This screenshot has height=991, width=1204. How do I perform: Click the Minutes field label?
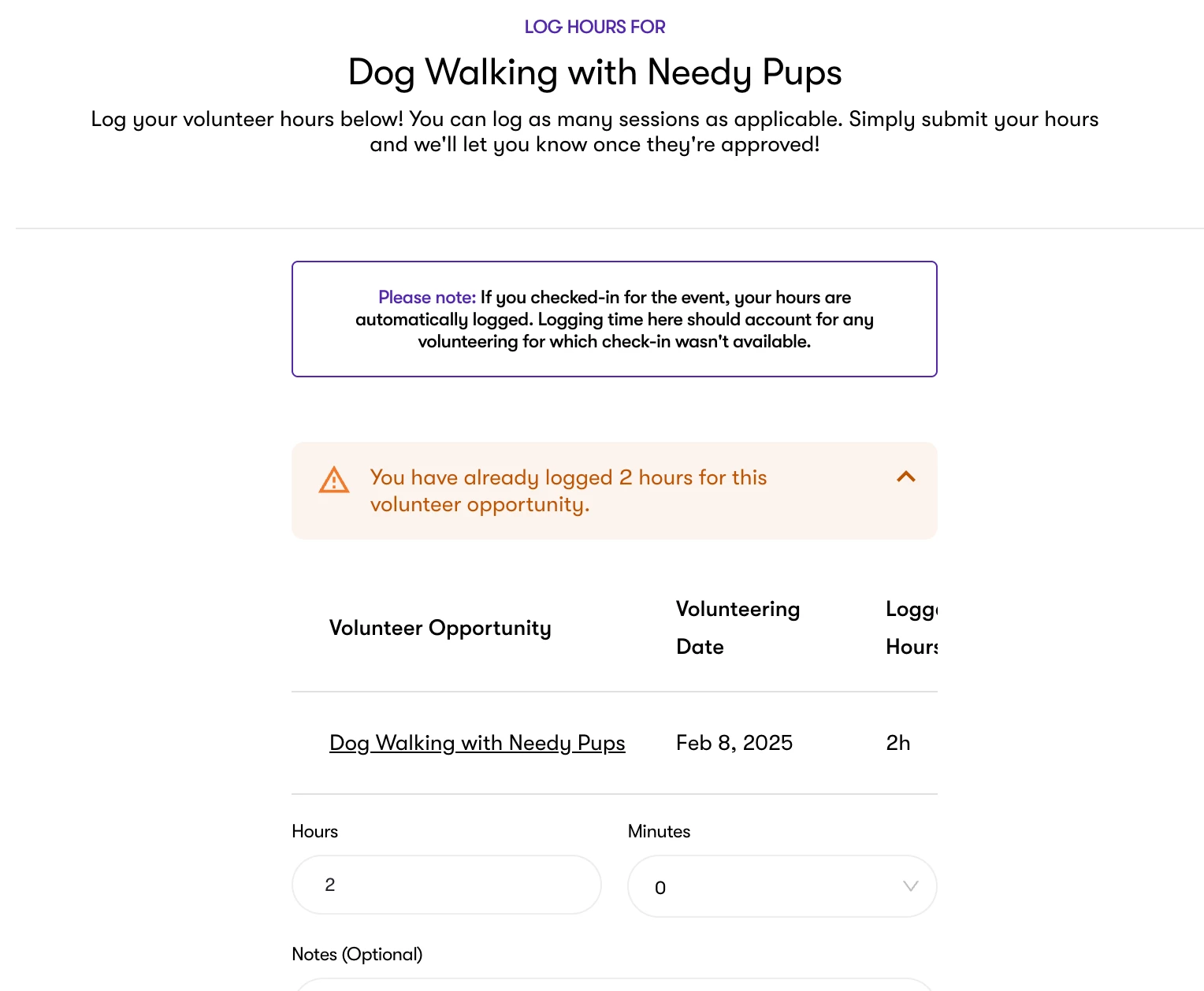click(659, 831)
